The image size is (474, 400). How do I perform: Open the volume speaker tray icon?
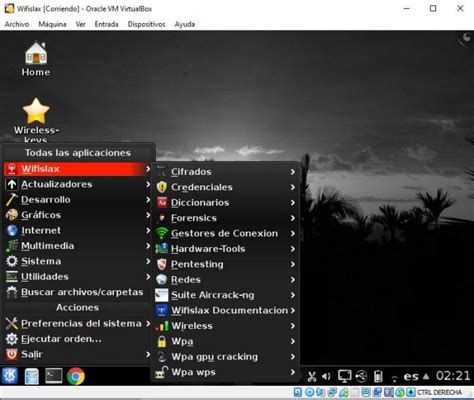(326, 377)
